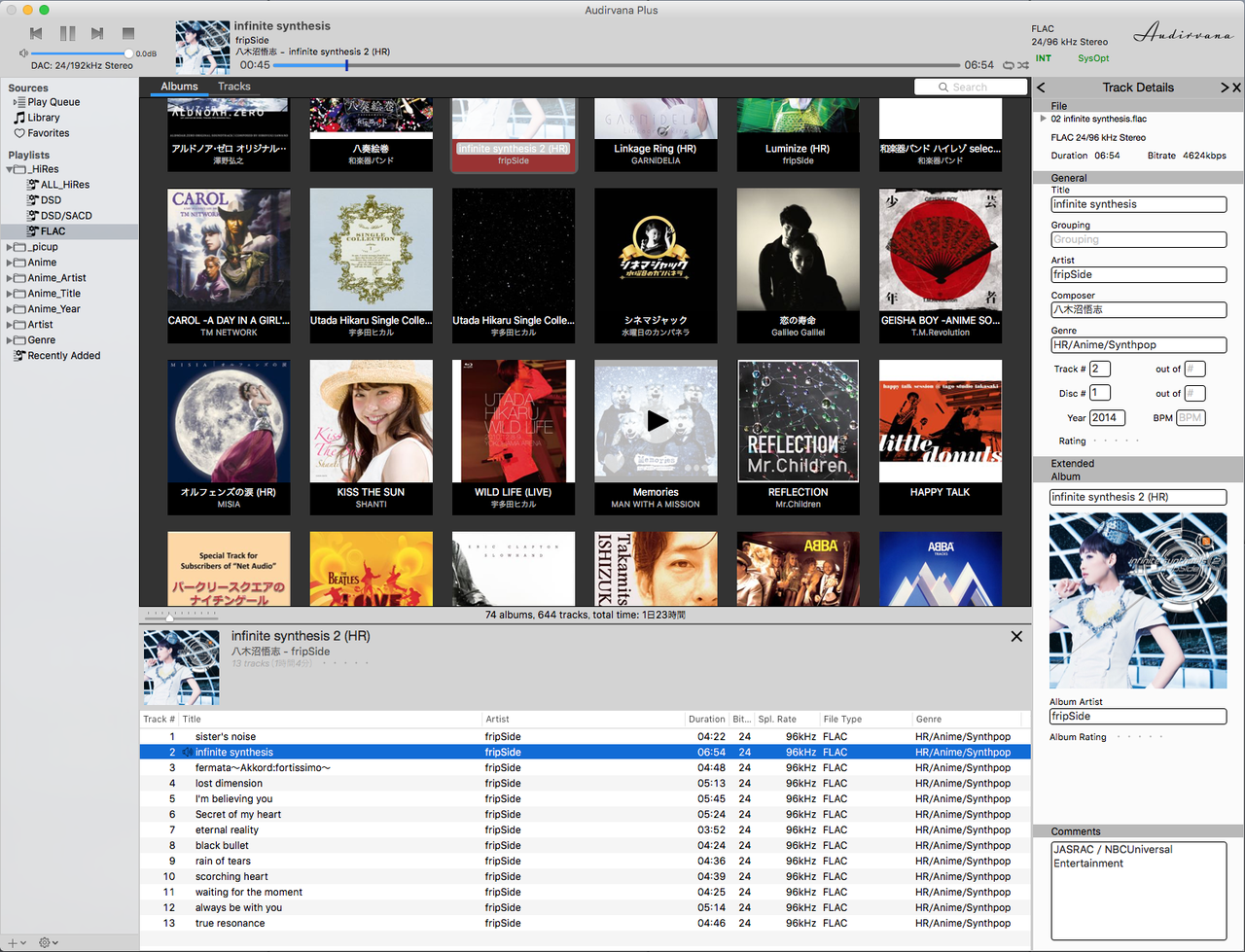Select the REFLECTION album cover
The image size is (1245, 952).
(x=798, y=421)
